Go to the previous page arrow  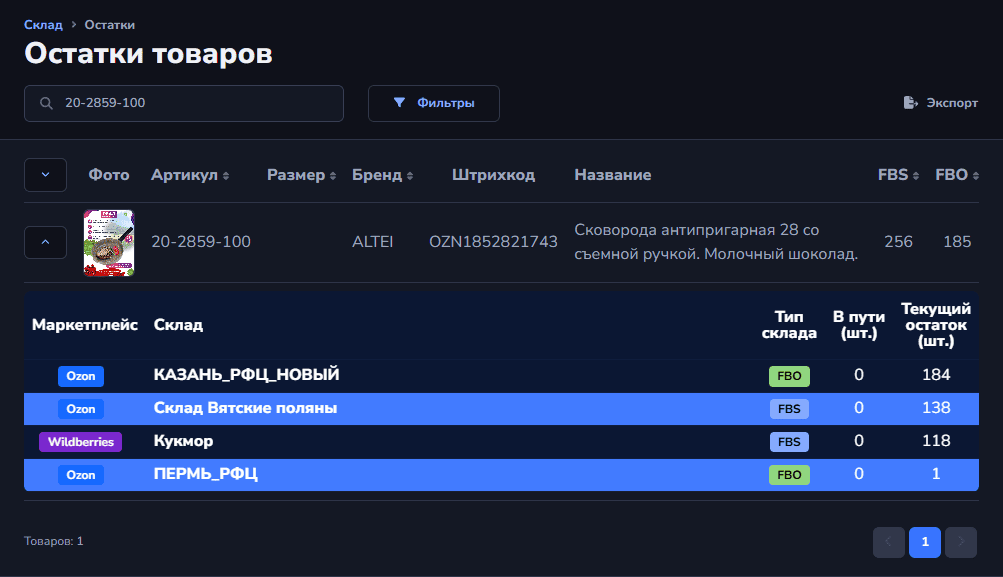(888, 542)
